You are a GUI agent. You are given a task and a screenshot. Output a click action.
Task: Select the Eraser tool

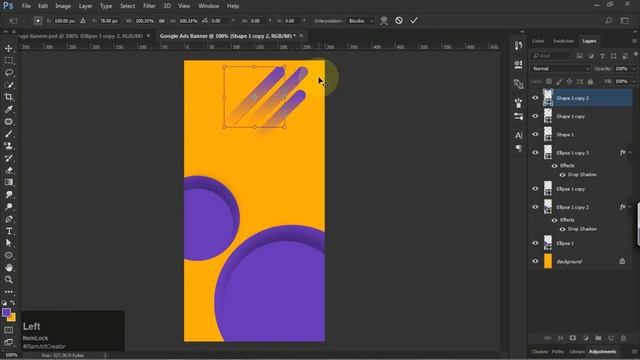click(9, 170)
